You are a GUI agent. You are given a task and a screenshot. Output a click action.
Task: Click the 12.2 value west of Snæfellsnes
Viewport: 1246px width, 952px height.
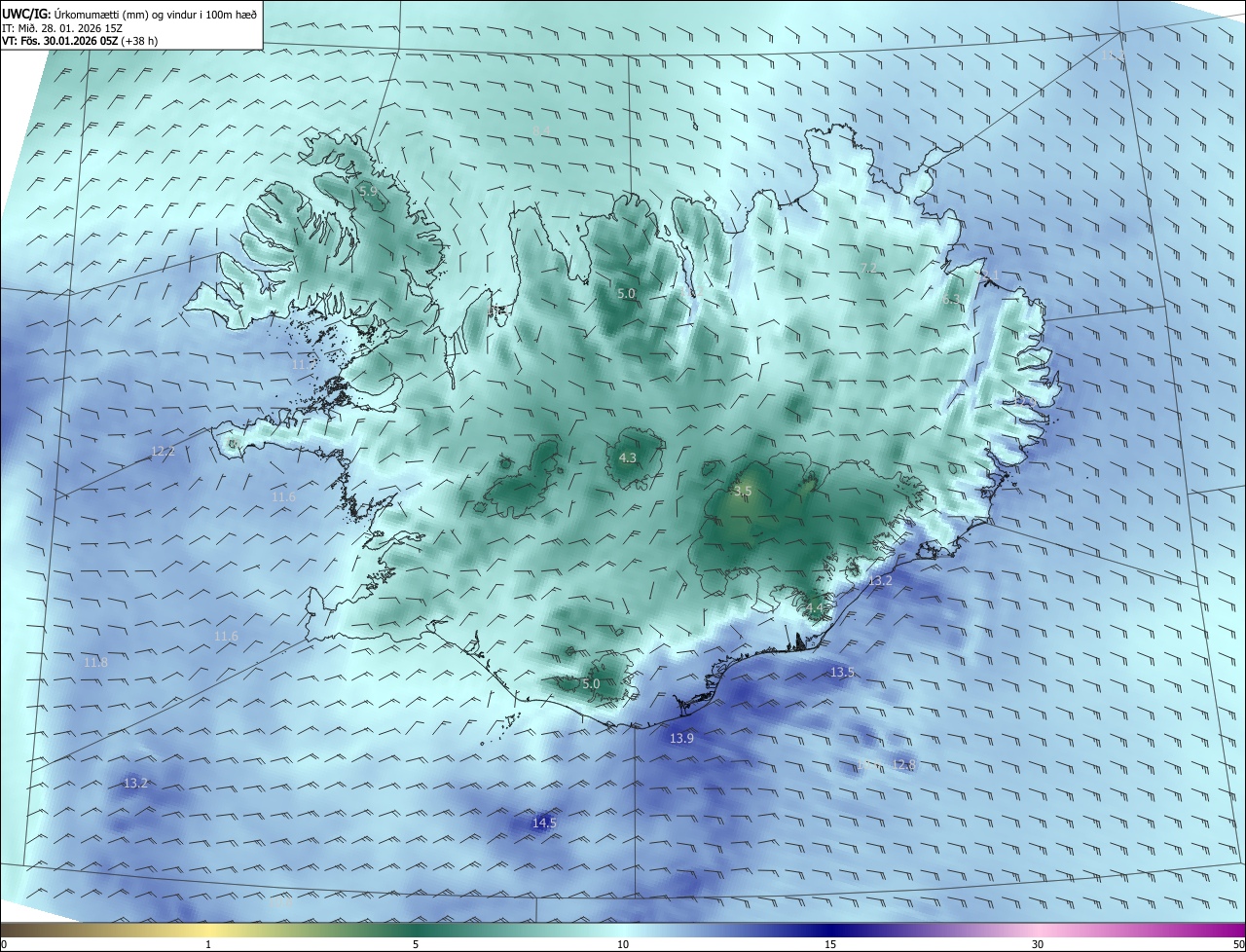(163, 451)
